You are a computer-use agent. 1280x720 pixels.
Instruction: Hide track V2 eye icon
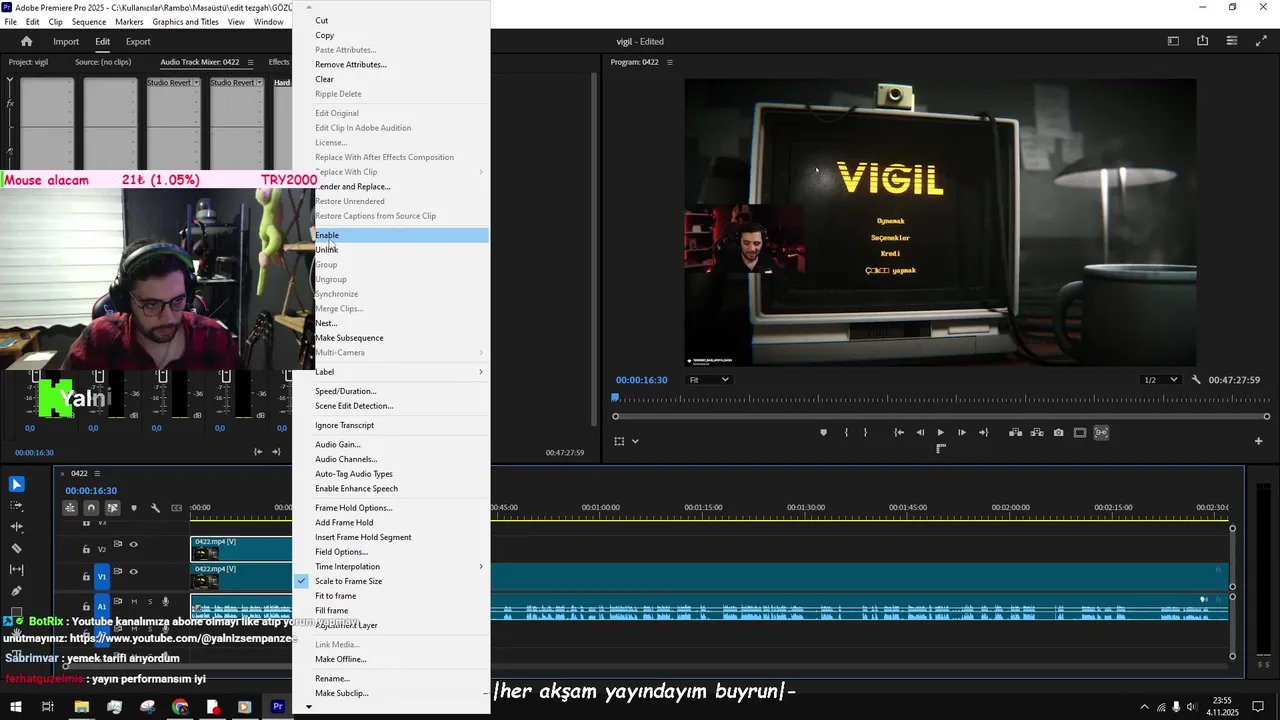pyautogui.click(x=133, y=545)
